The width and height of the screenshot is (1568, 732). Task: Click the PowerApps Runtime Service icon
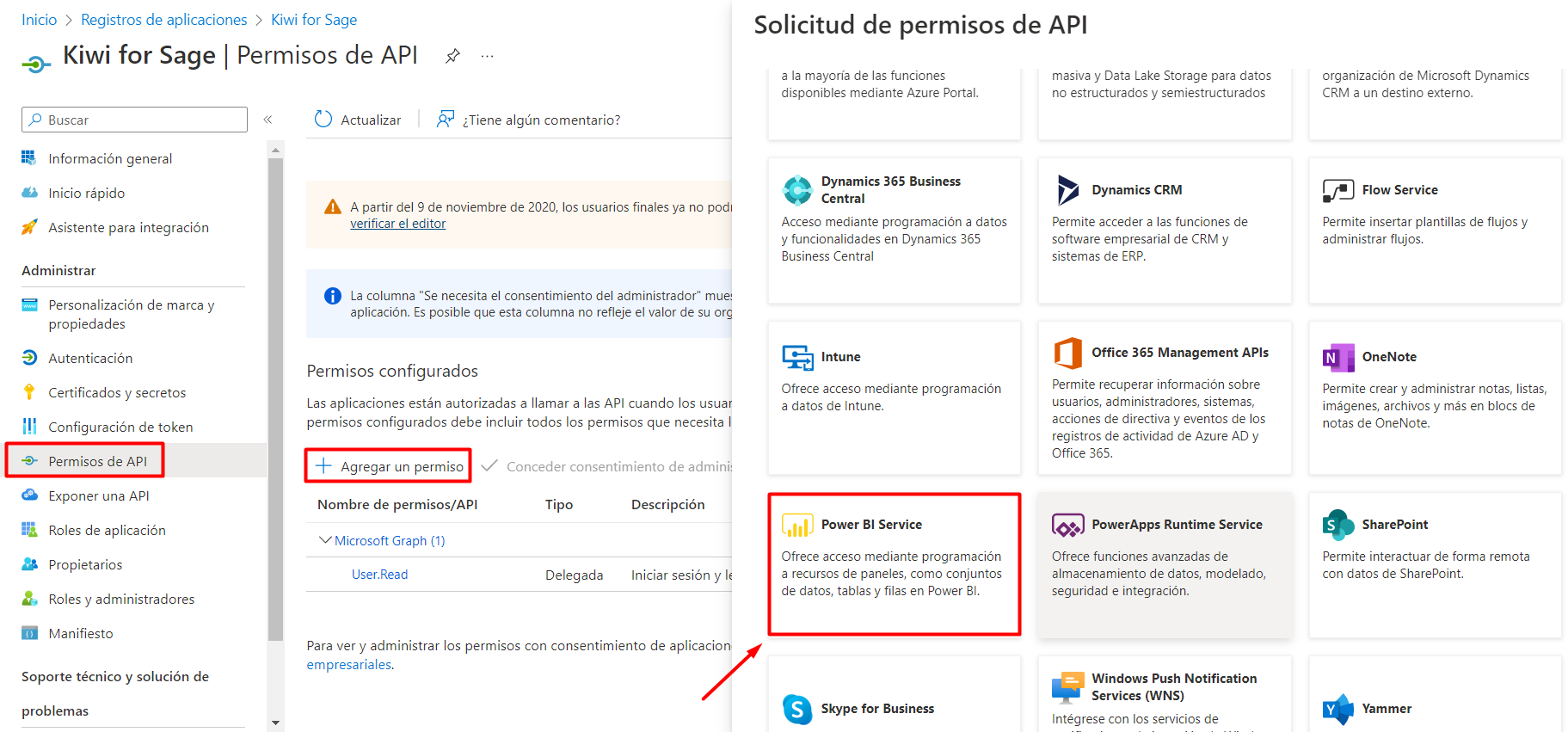1067,525
